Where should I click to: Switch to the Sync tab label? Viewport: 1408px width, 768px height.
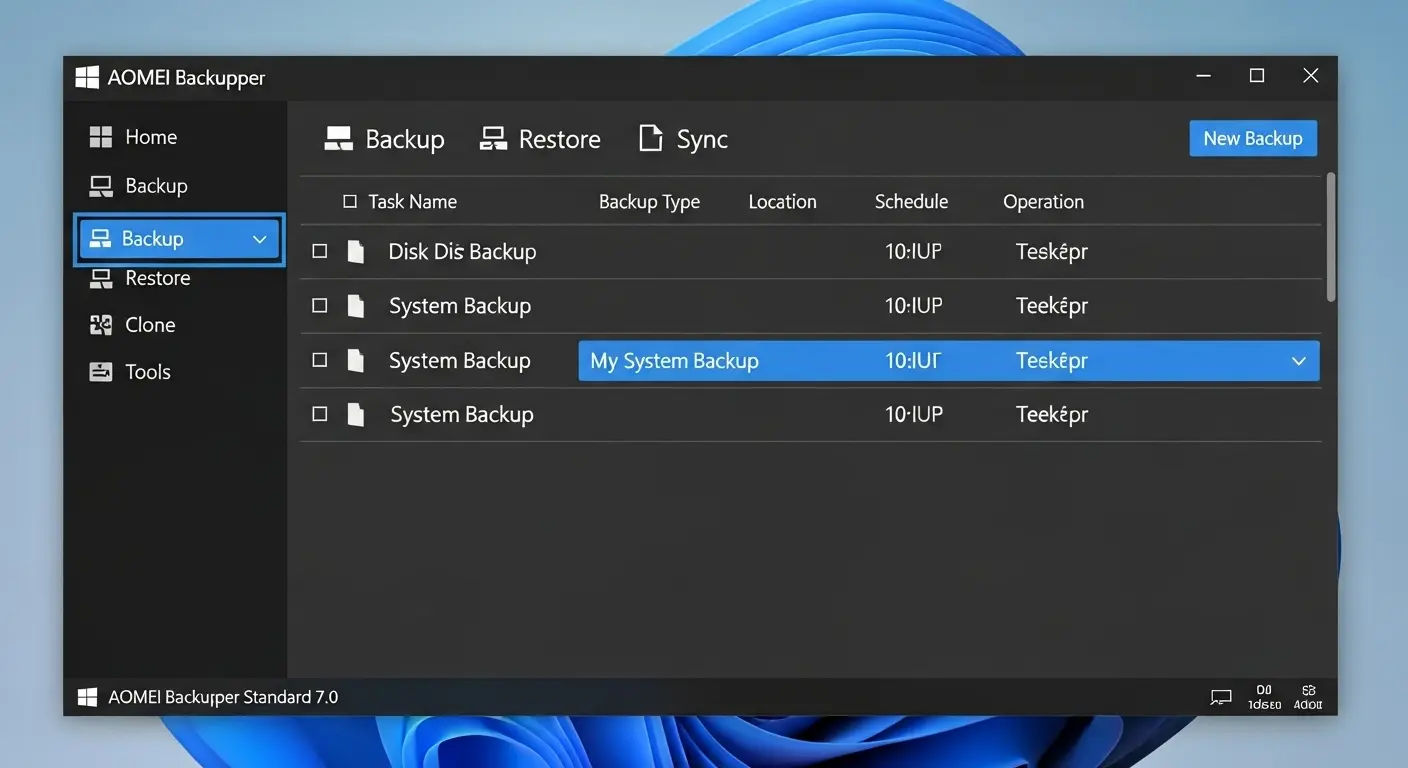coord(702,139)
